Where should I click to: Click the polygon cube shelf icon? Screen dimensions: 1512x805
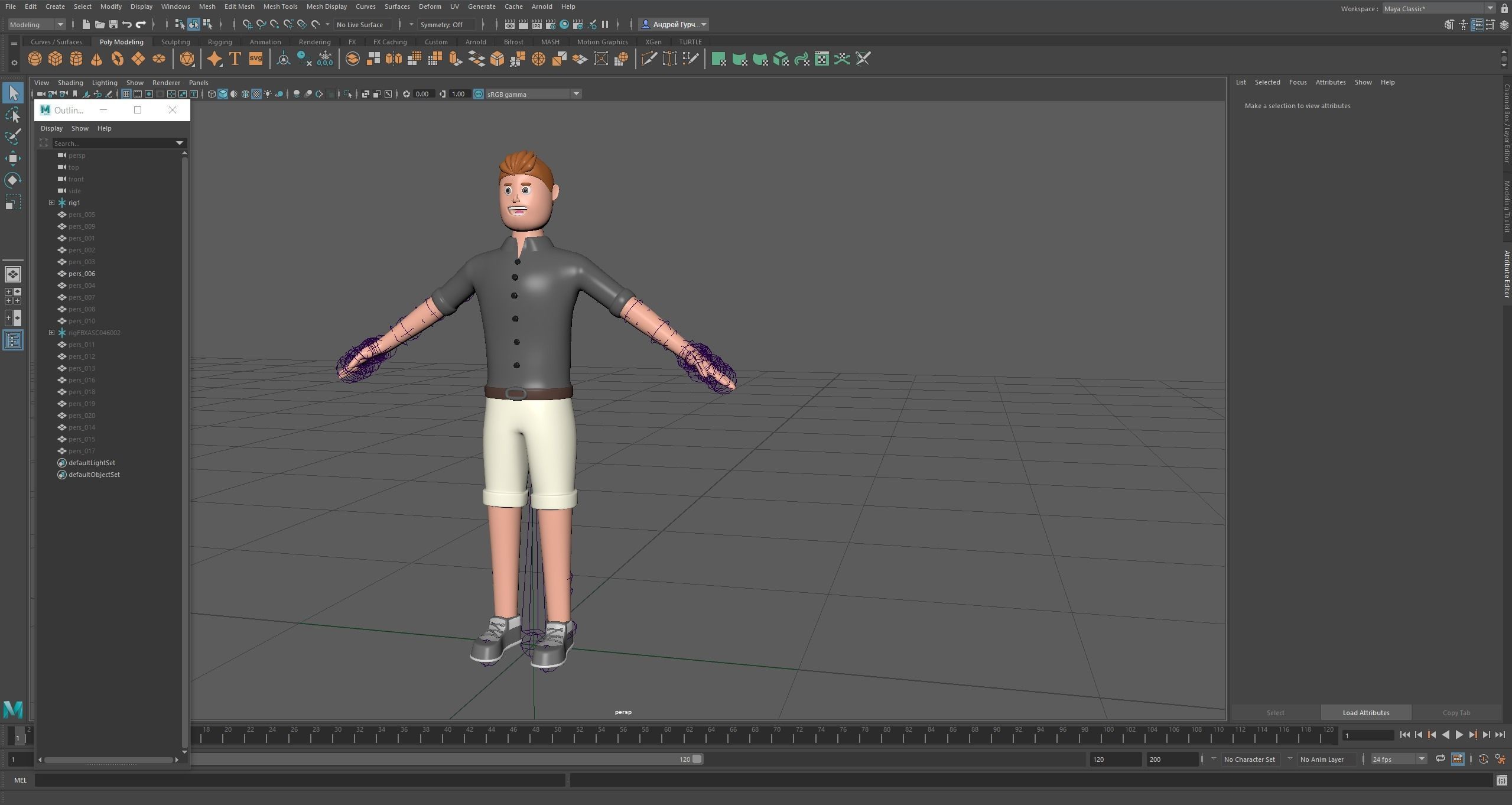pos(56,59)
